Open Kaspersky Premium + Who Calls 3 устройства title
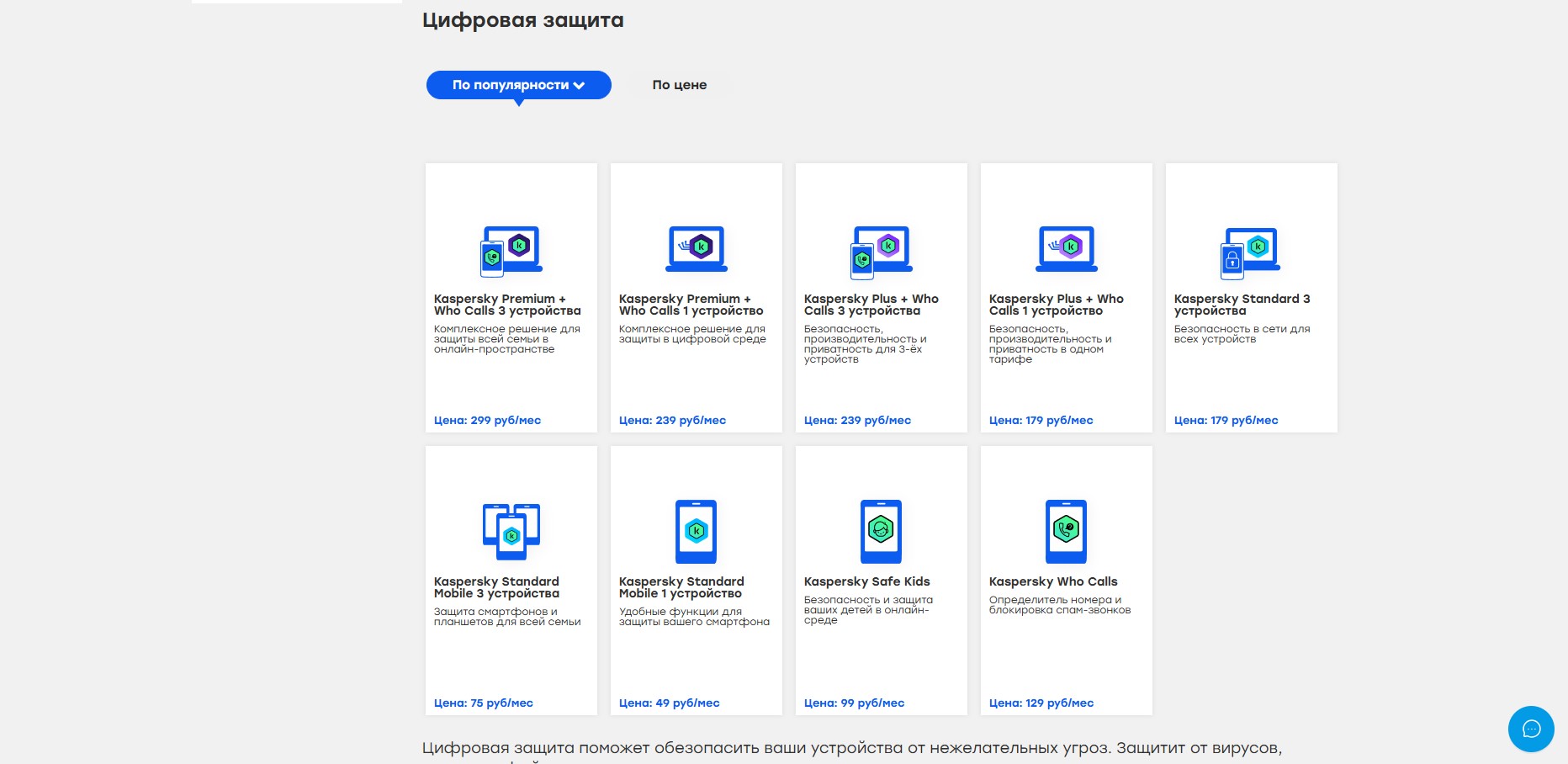1568x764 pixels. [x=507, y=305]
